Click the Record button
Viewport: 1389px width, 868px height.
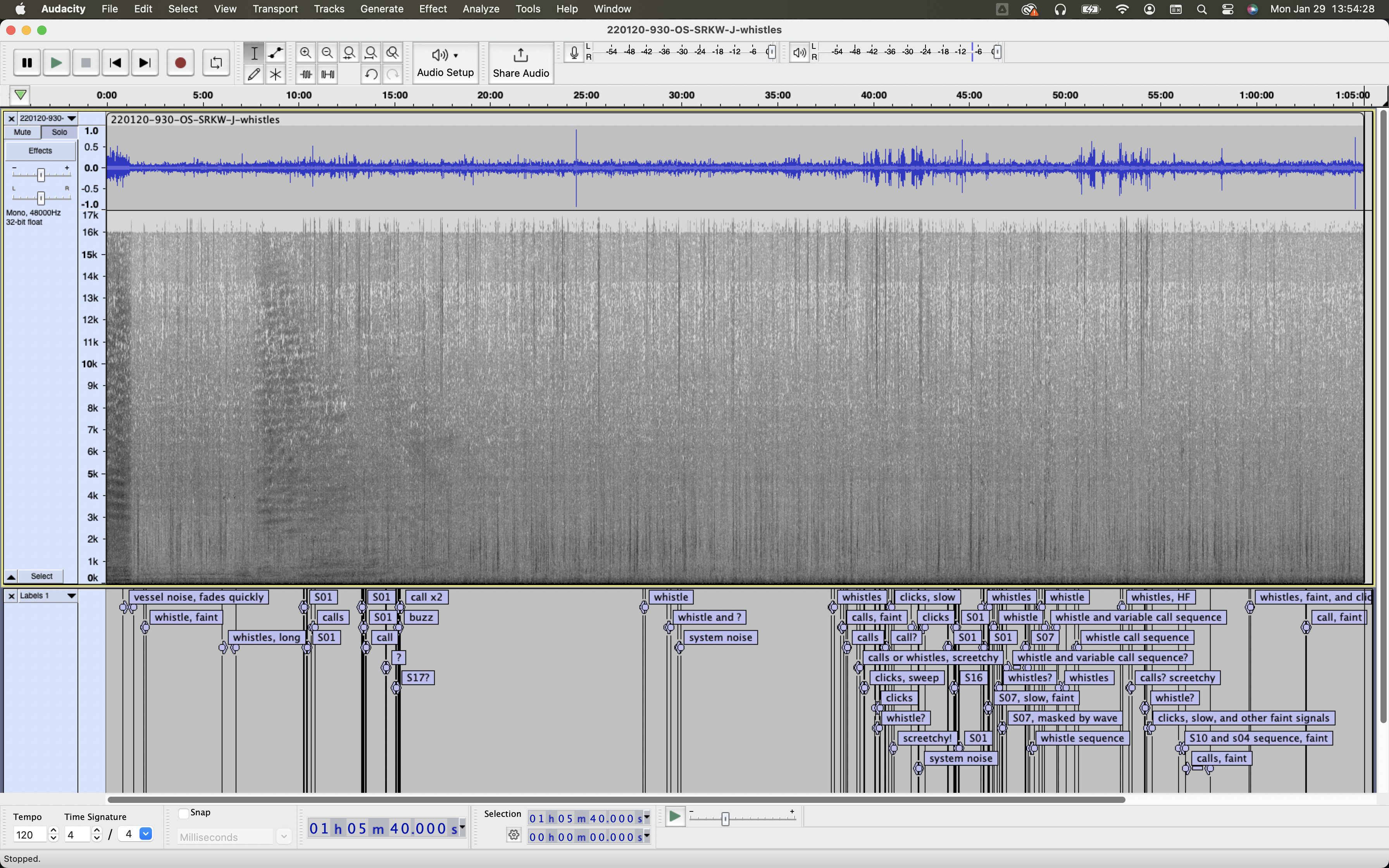180,63
